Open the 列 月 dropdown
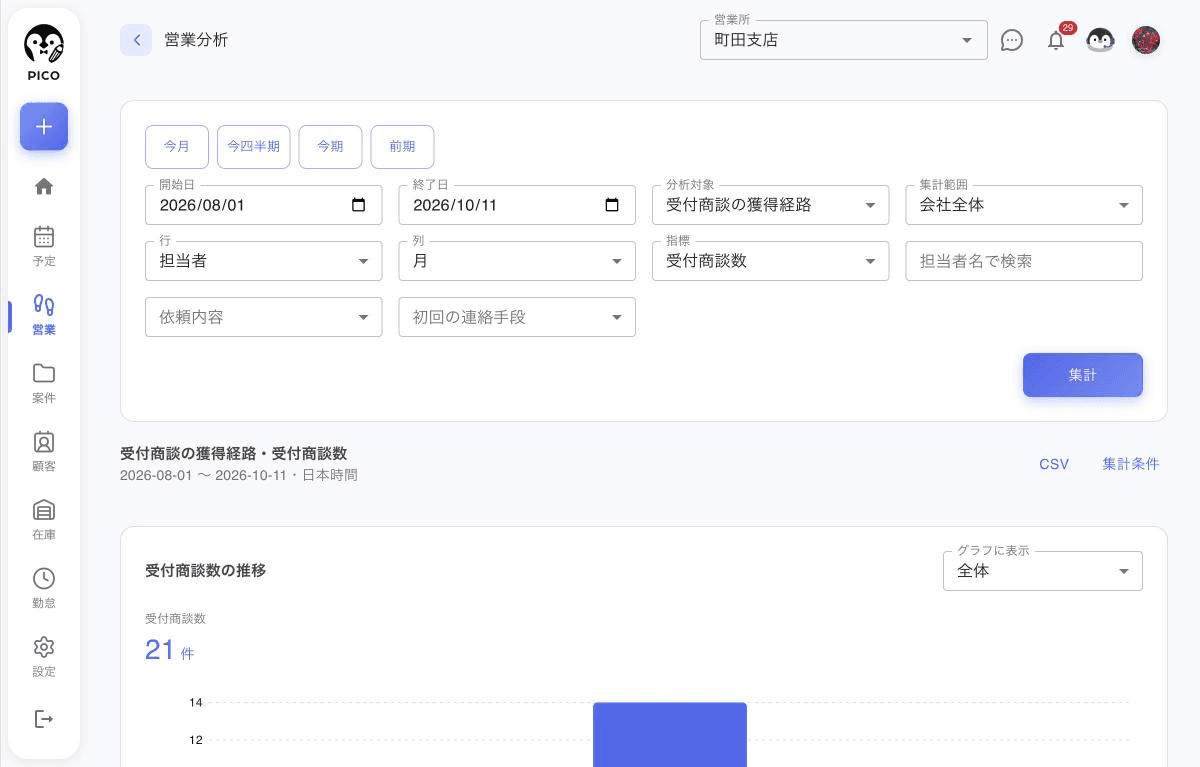This screenshot has height=767, width=1200. (x=517, y=261)
